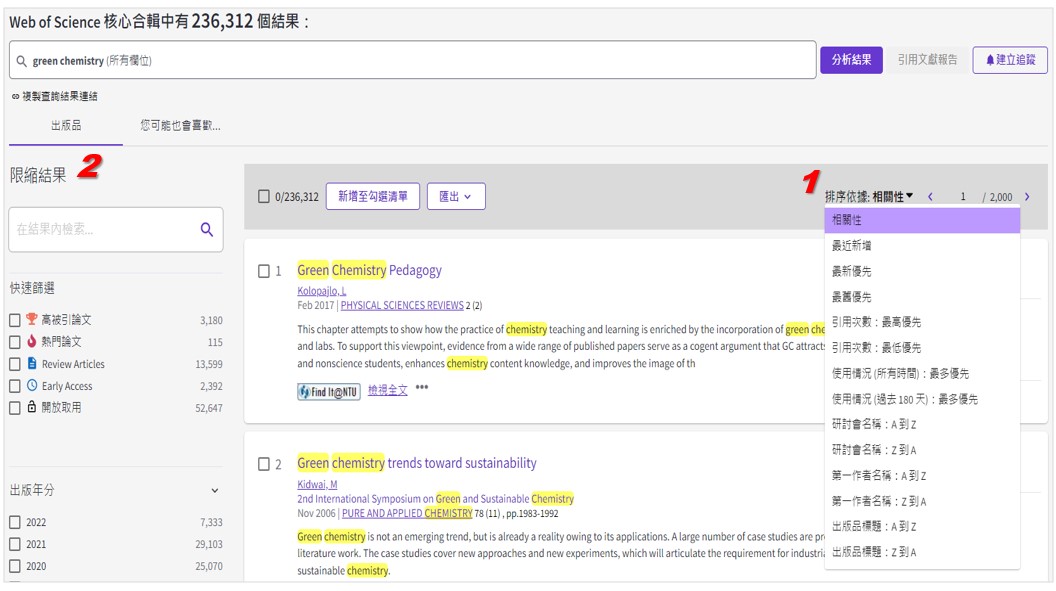Tick the Early Access filter checkbox
This screenshot has height=591, width=1056.
tap(15, 386)
